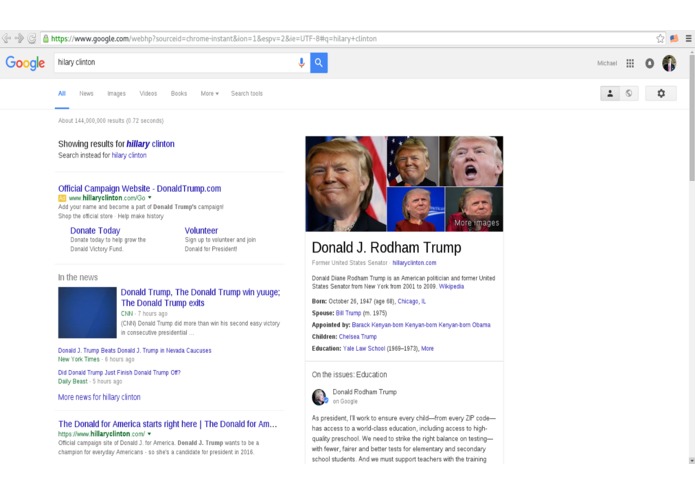Click the browser back arrow
The width and height of the screenshot is (695, 494).
(6, 39)
